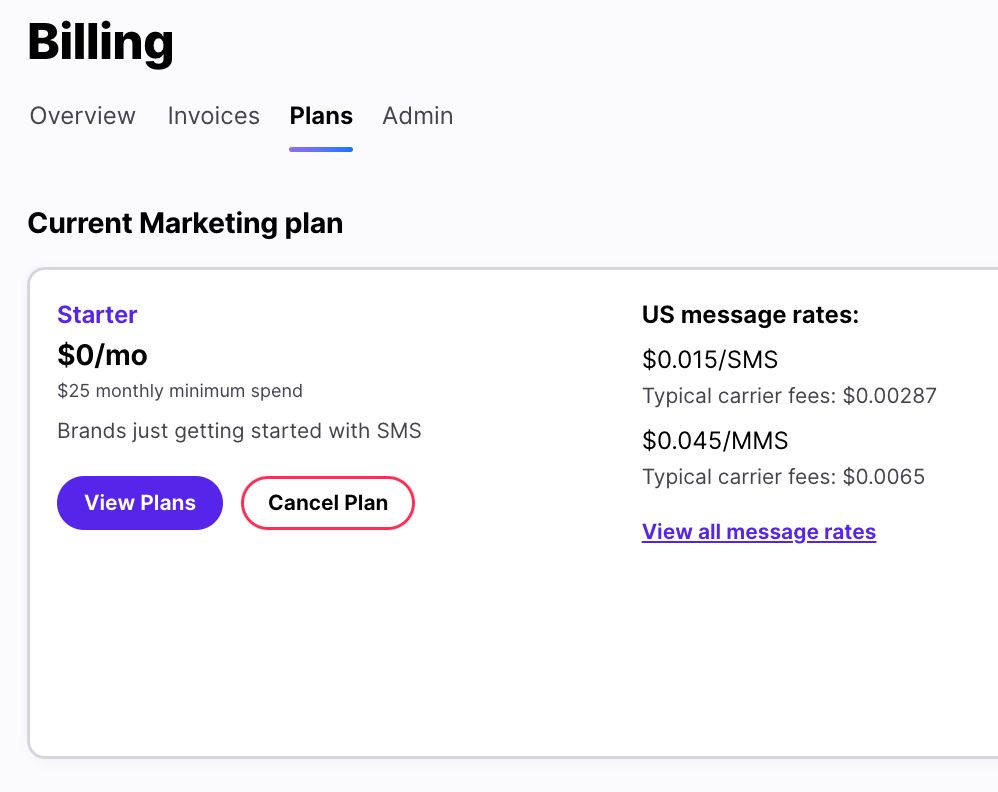
Task: Select the US message rates heading
Action: [749, 314]
